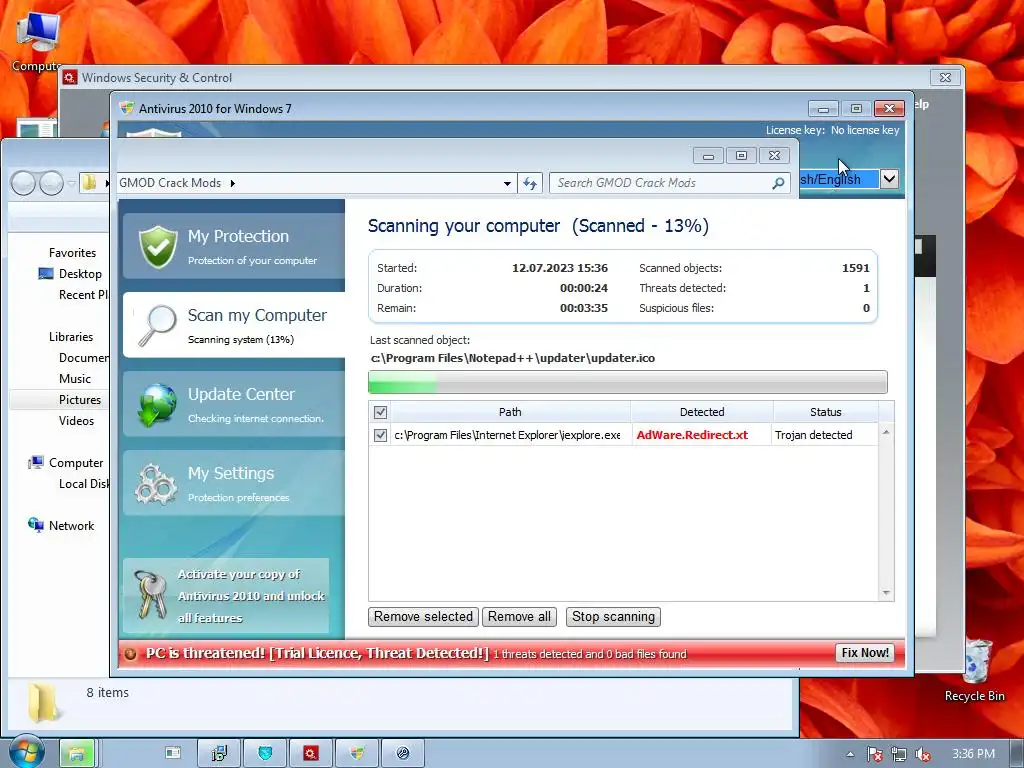Click the Detected column header
Image resolution: width=1024 pixels, height=768 pixels.
702,412
